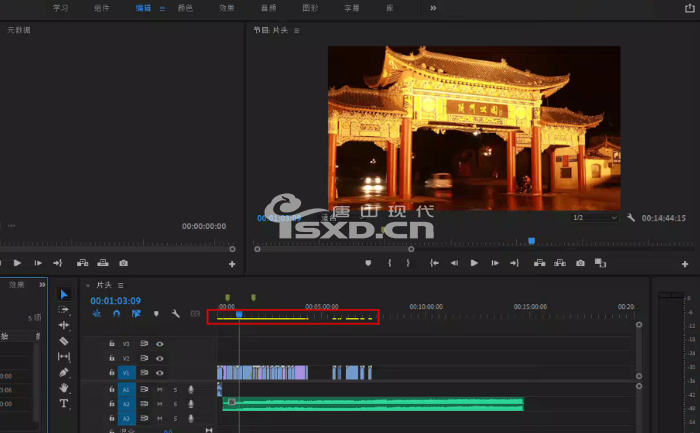Toggle nest sequence insert option in timeline
The width and height of the screenshot is (700, 433).
97,314
